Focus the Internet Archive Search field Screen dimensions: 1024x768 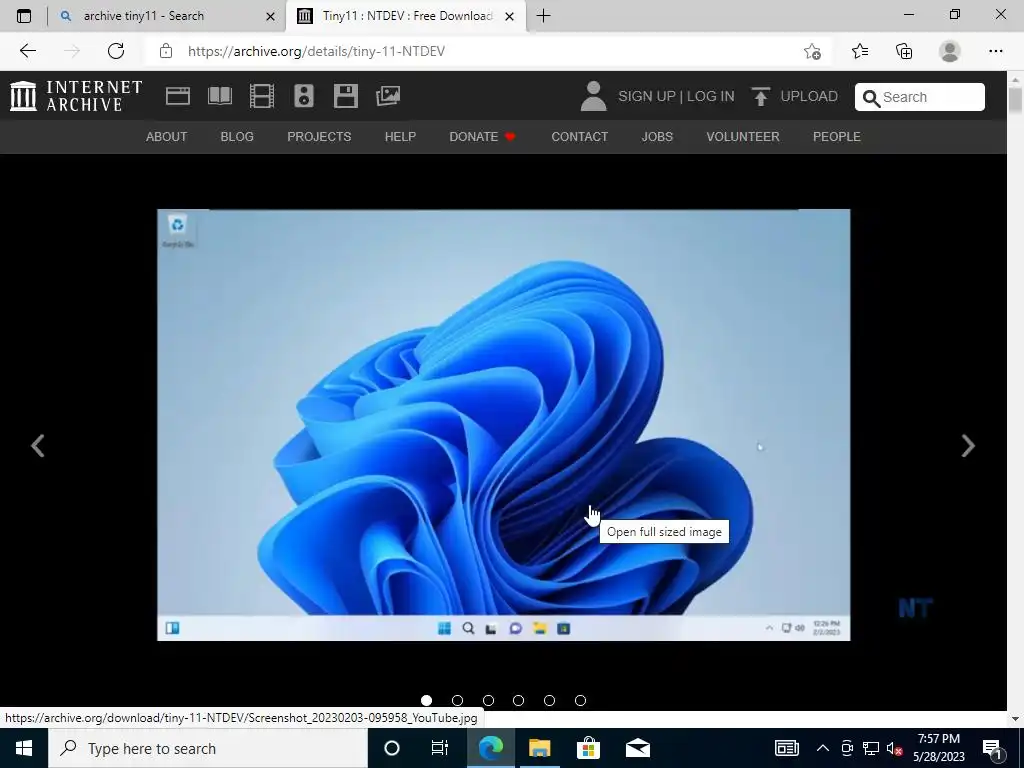pos(920,97)
